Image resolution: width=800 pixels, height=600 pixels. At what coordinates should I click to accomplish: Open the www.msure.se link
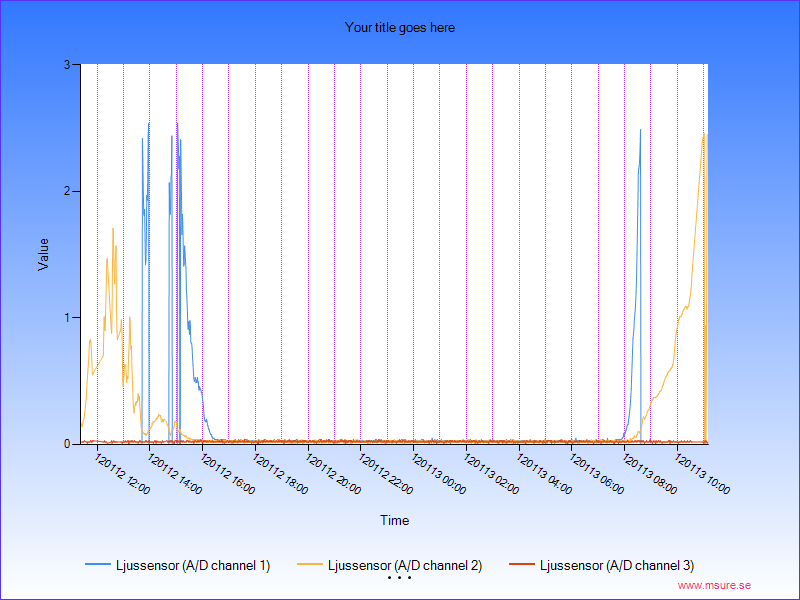pyautogui.click(x=714, y=586)
